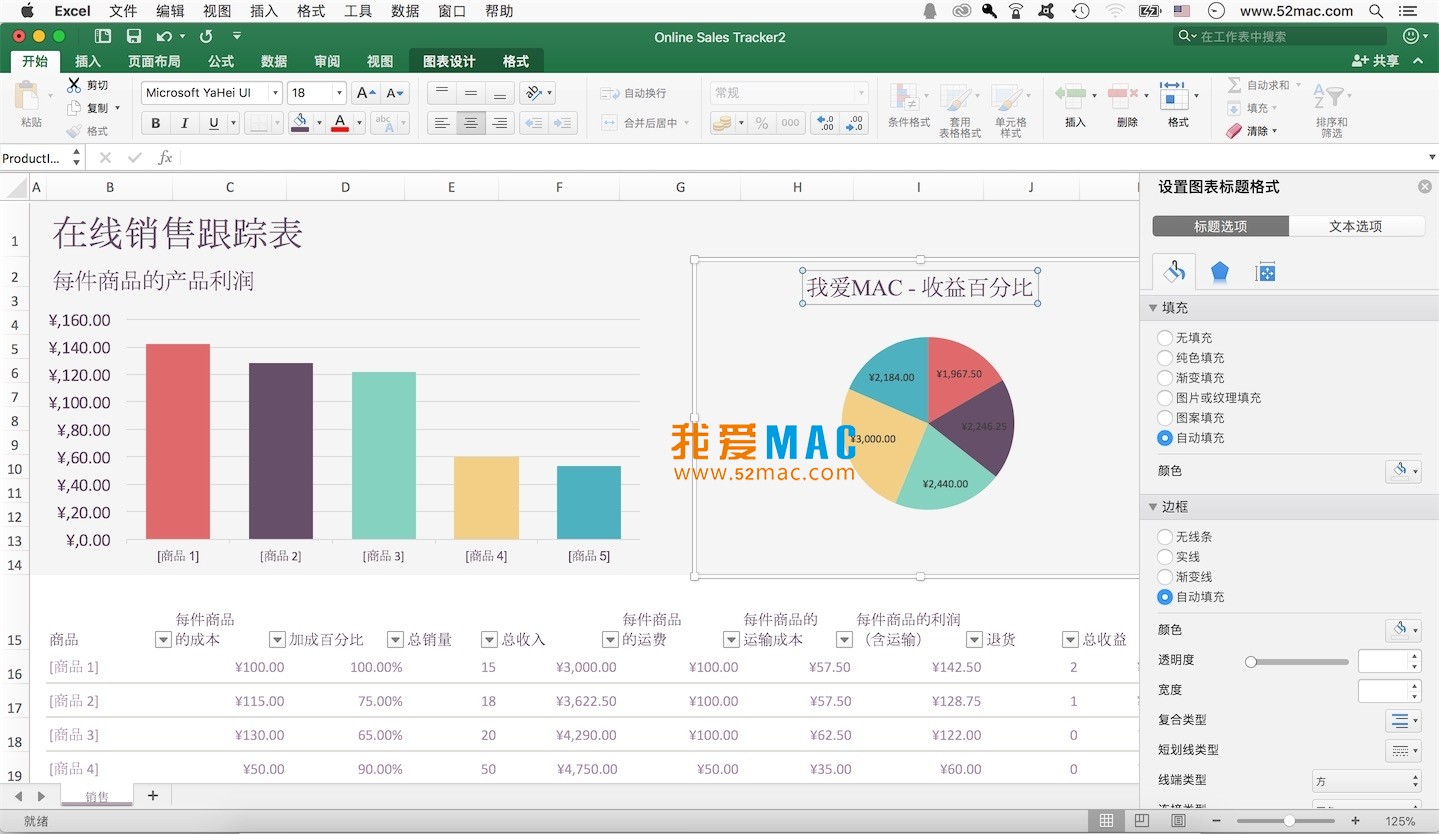Click the font color A icon
Screen dimensions: 1439x834
340,123
